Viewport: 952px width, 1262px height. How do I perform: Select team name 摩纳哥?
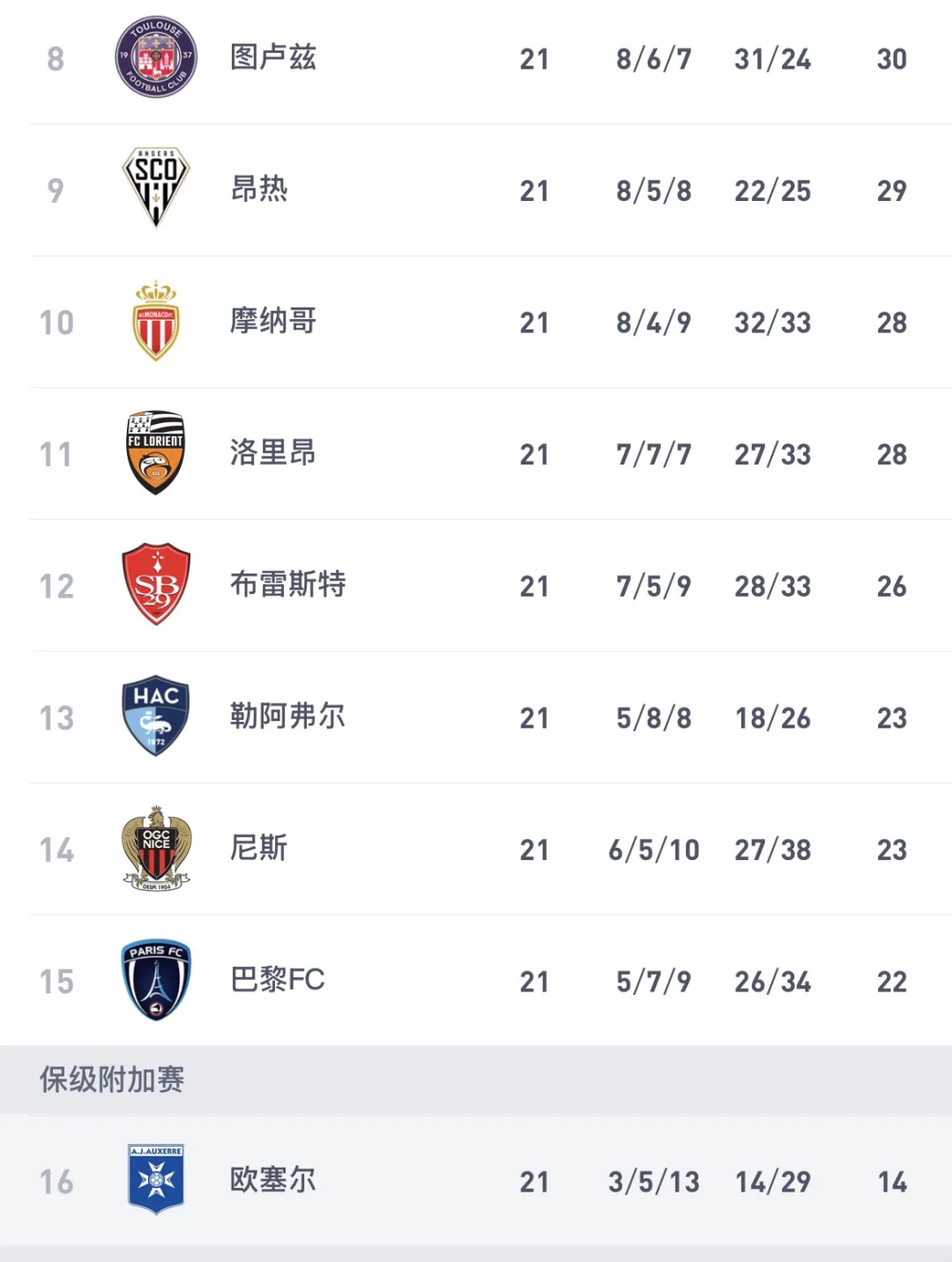273,322
